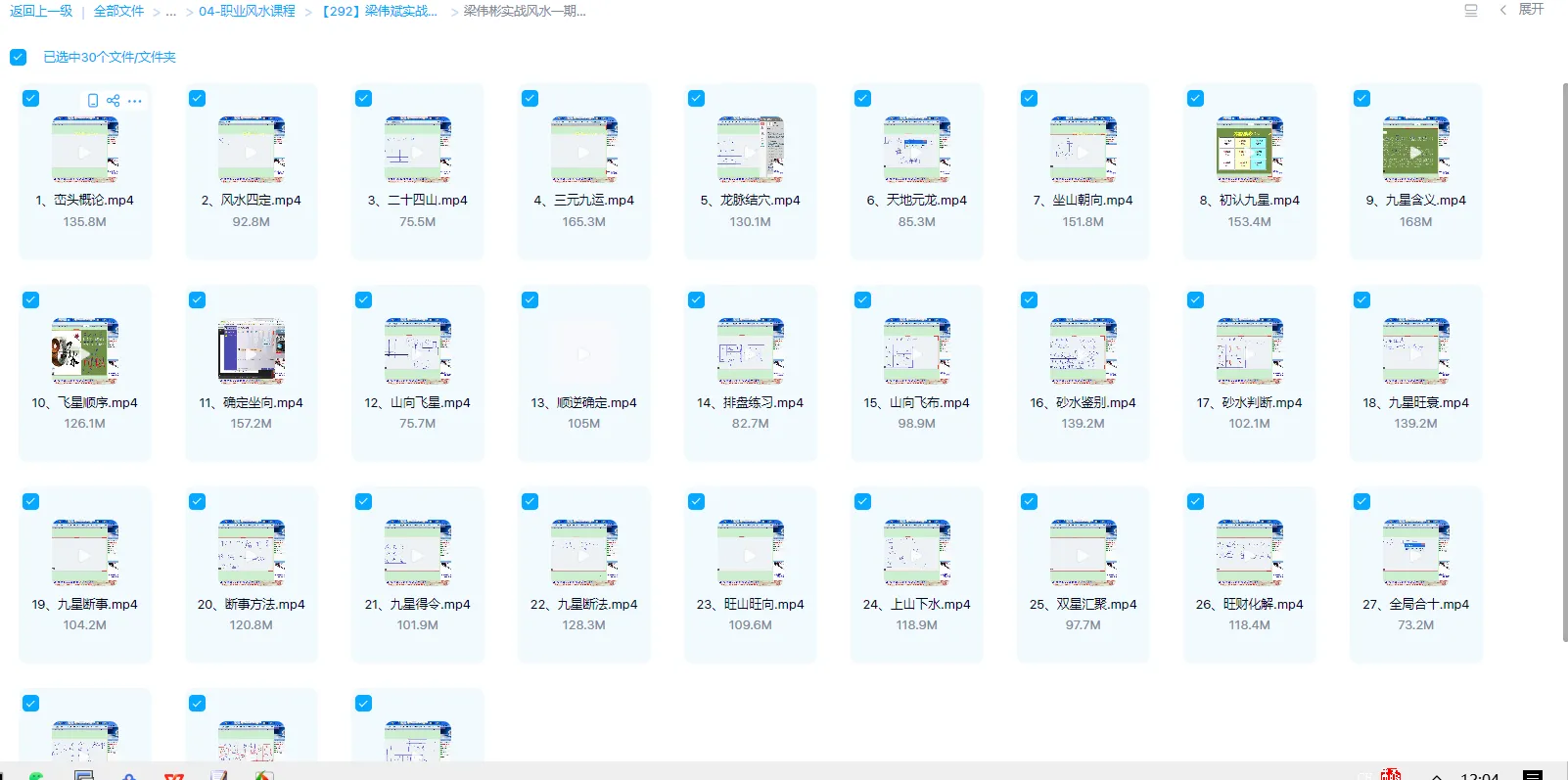1568x780 pixels.
Task: Click the file name 14、排盘练习.mp4
Action: [x=751, y=402]
